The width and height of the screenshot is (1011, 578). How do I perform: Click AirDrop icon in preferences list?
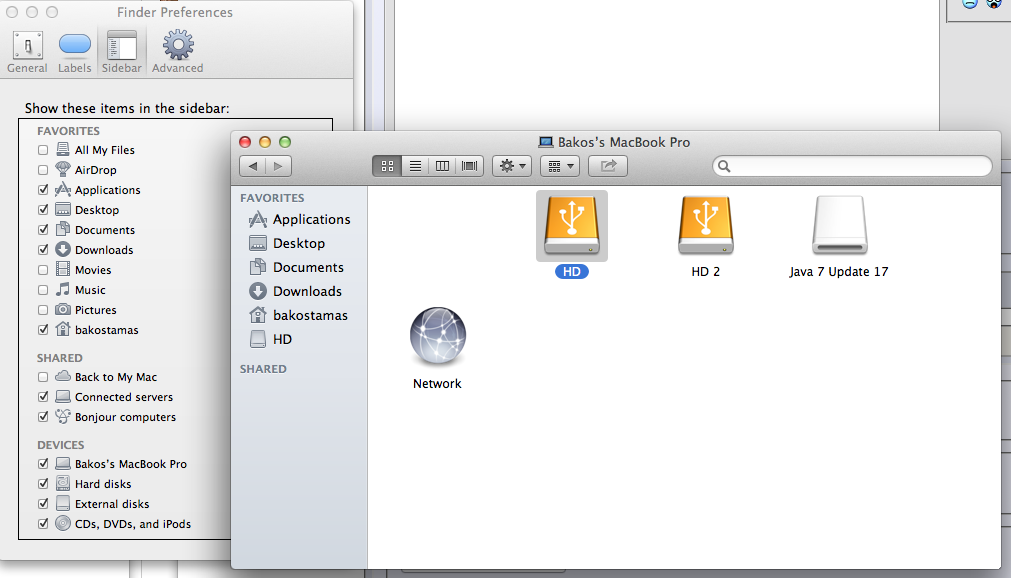pos(63,170)
